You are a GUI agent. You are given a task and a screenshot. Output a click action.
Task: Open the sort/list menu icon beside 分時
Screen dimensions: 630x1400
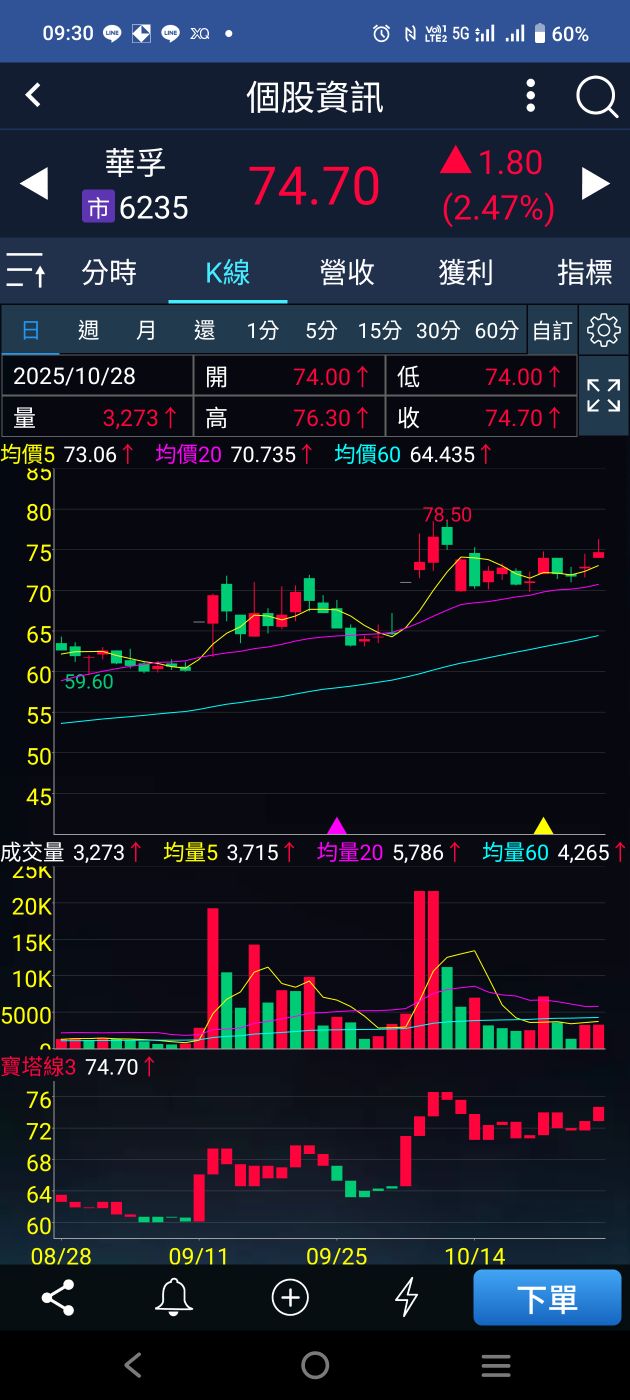[26, 271]
